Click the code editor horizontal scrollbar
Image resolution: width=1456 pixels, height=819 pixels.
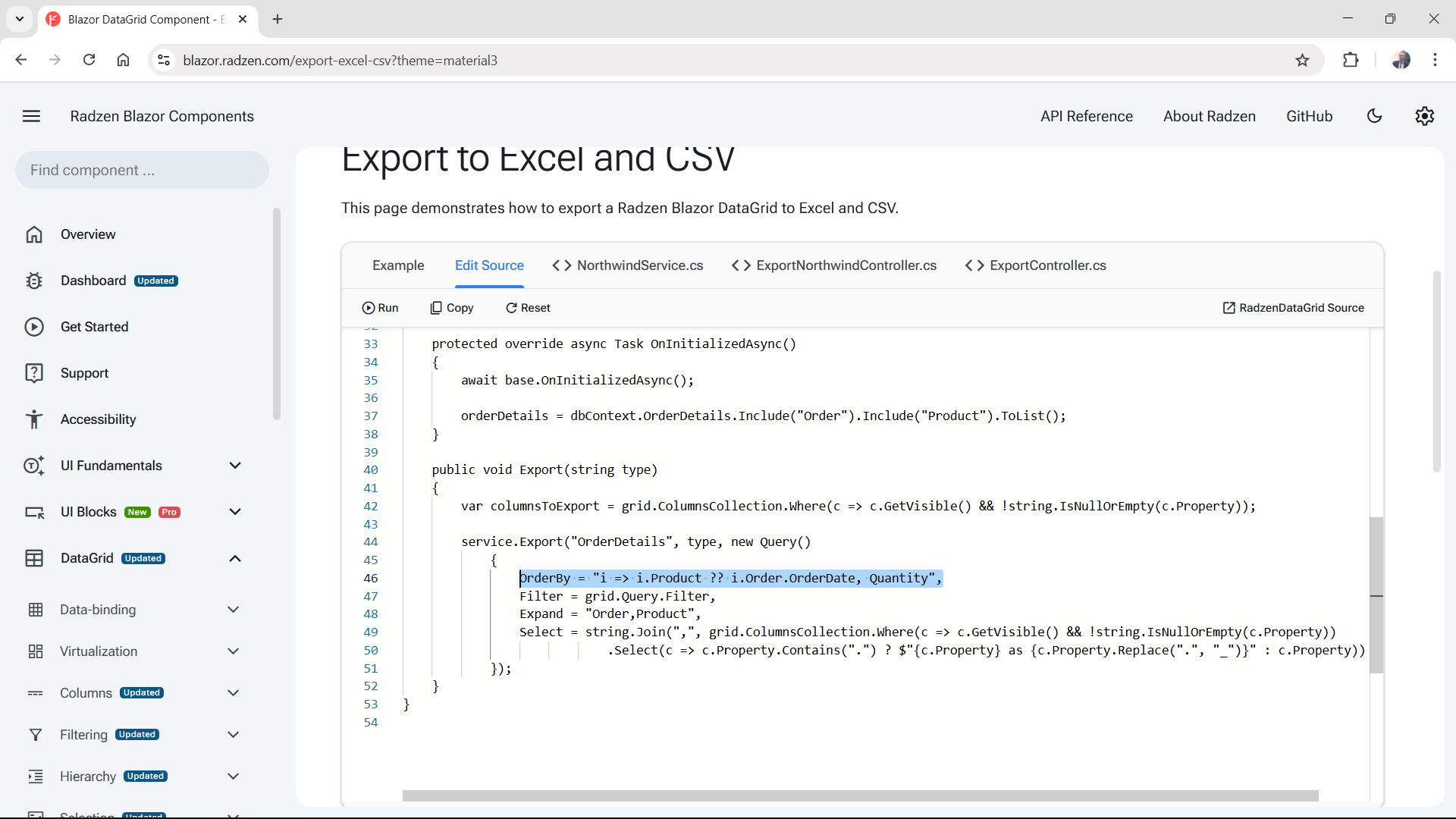860,795
